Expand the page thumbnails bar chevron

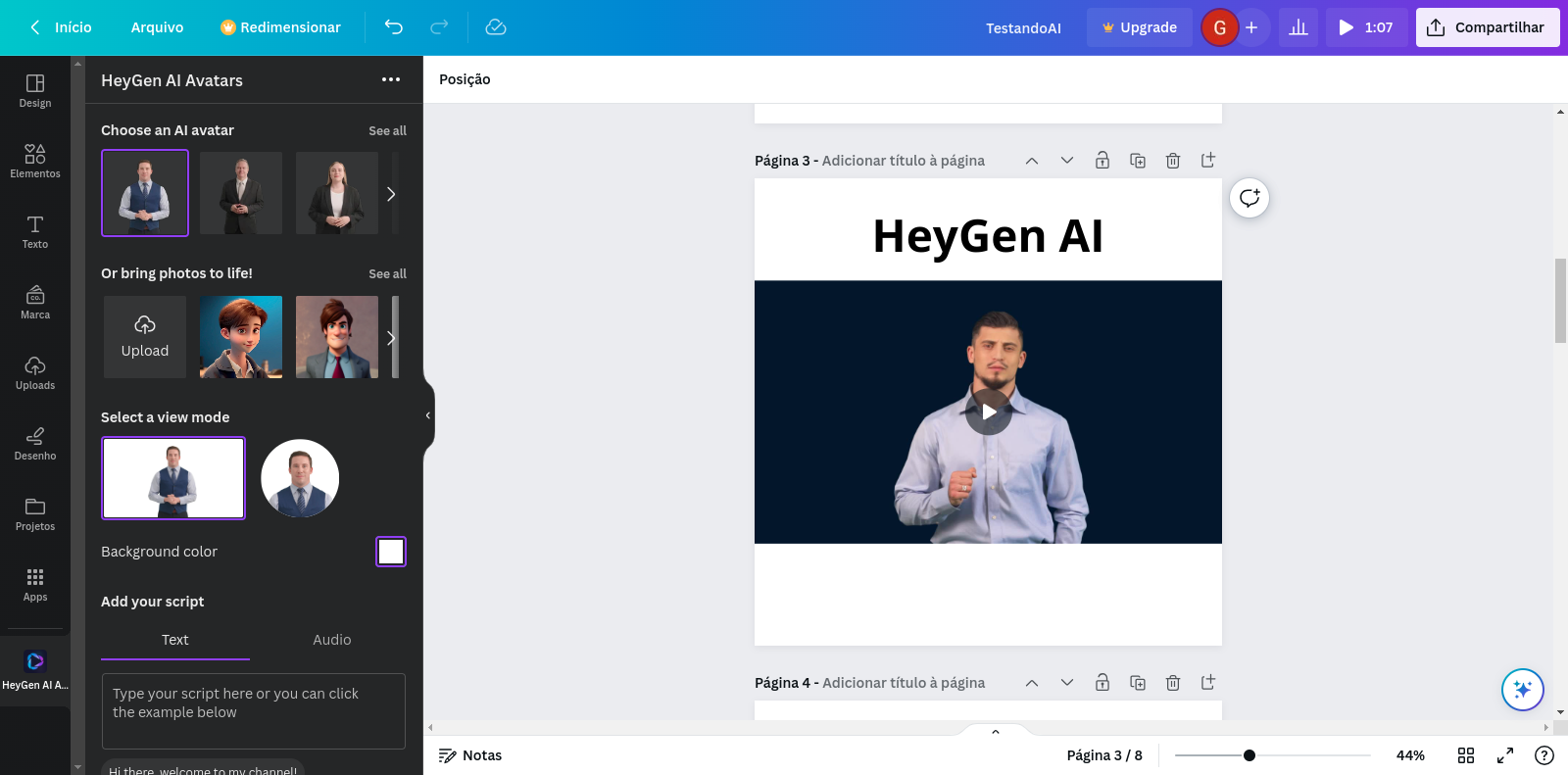click(x=996, y=731)
